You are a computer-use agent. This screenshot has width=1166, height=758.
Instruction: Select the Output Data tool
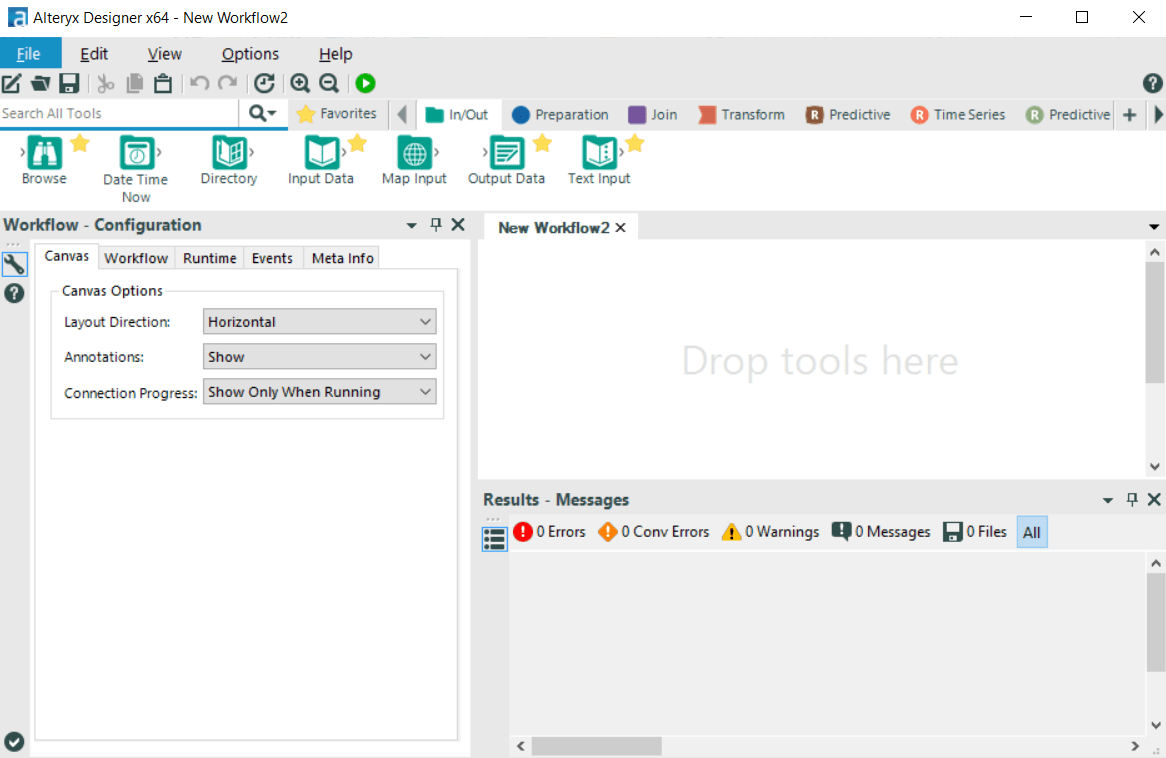tap(506, 152)
